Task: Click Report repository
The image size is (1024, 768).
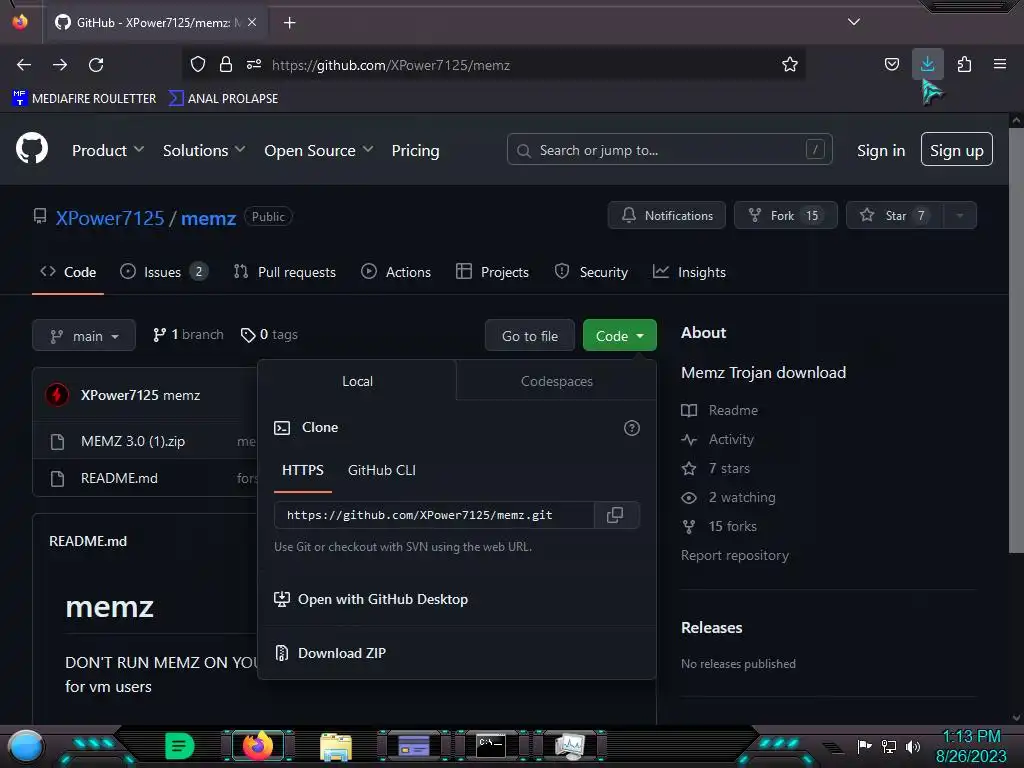Action: click(735, 555)
